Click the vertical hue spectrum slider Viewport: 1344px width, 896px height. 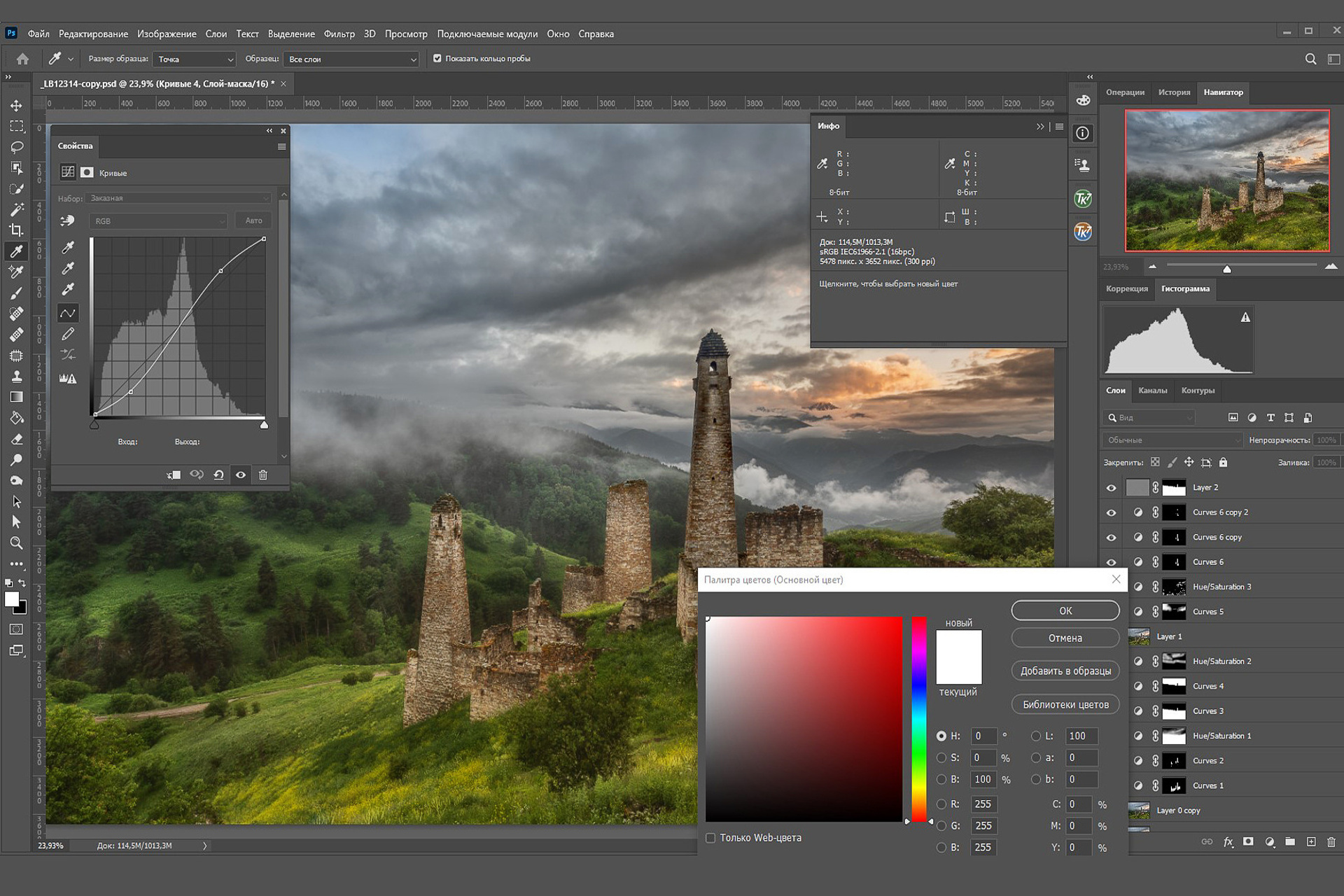(918, 717)
